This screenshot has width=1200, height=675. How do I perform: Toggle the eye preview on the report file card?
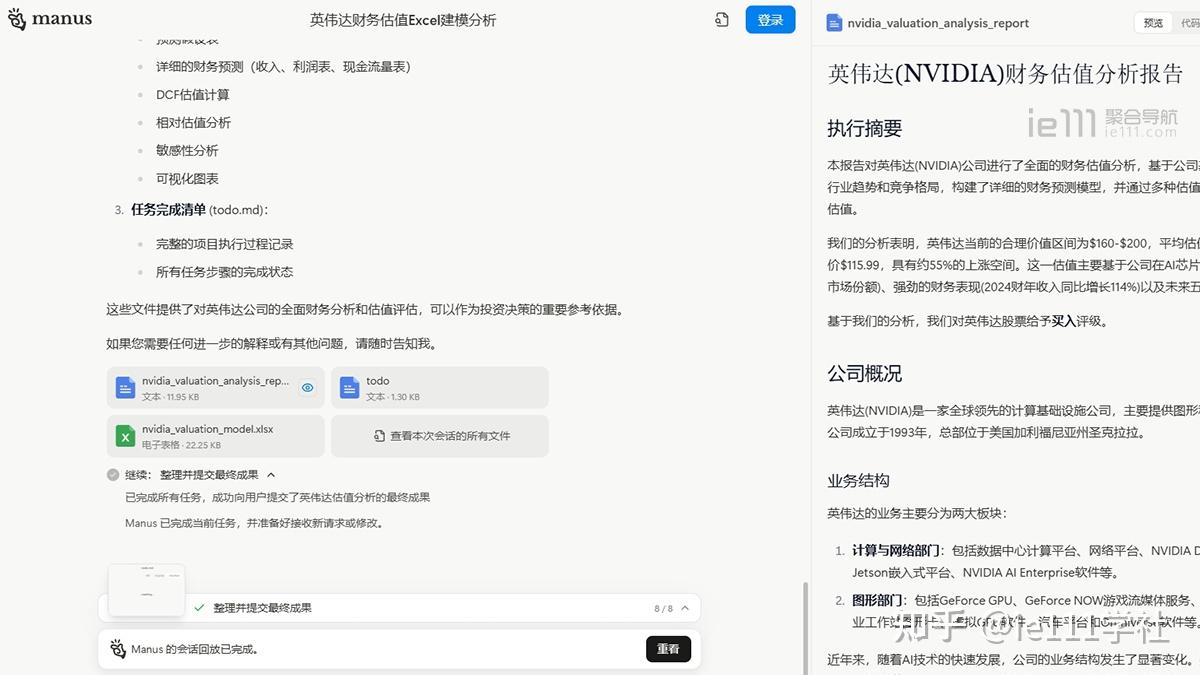(x=307, y=387)
